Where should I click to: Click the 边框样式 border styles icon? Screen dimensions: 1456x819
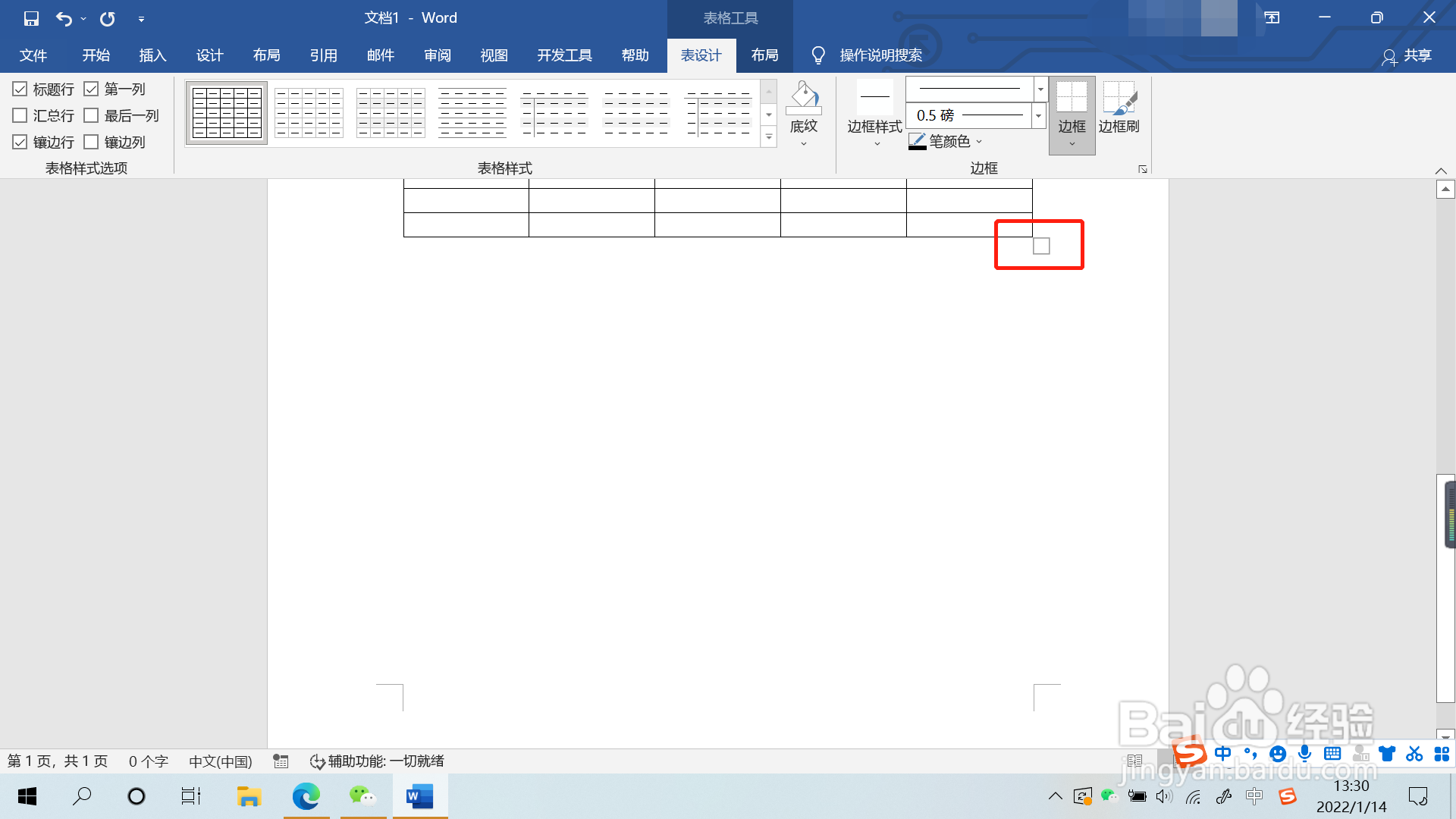click(x=874, y=99)
